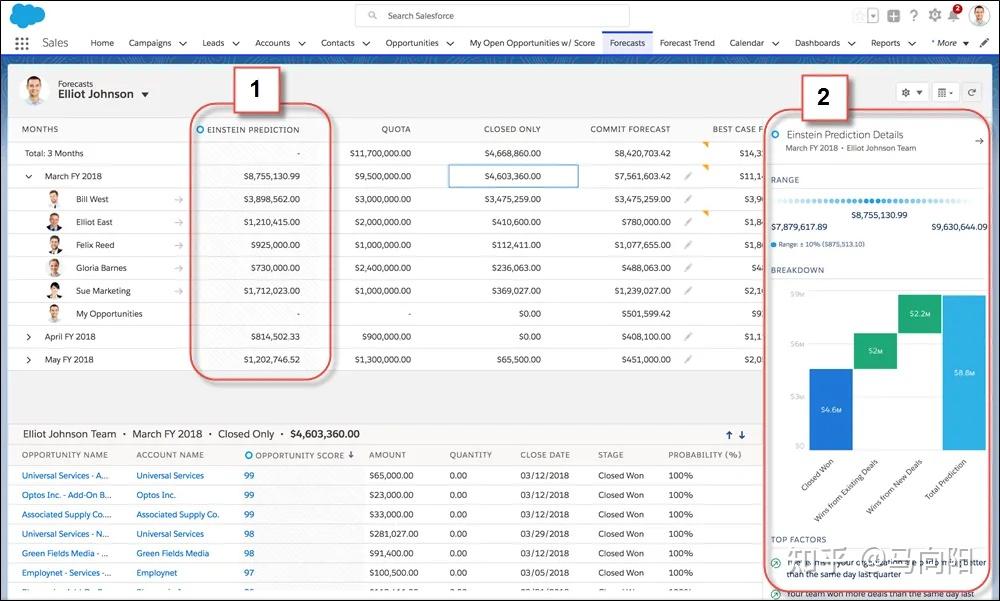Image resolution: width=1000 pixels, height=601 pixels.
Task: Open the Dashboards tab
Action: click(x=817, y=43)
